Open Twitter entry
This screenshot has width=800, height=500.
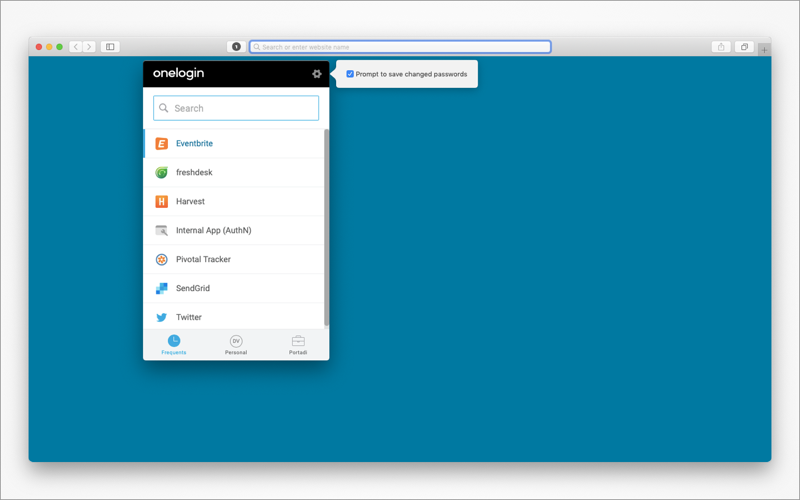(x=234, y=316)
